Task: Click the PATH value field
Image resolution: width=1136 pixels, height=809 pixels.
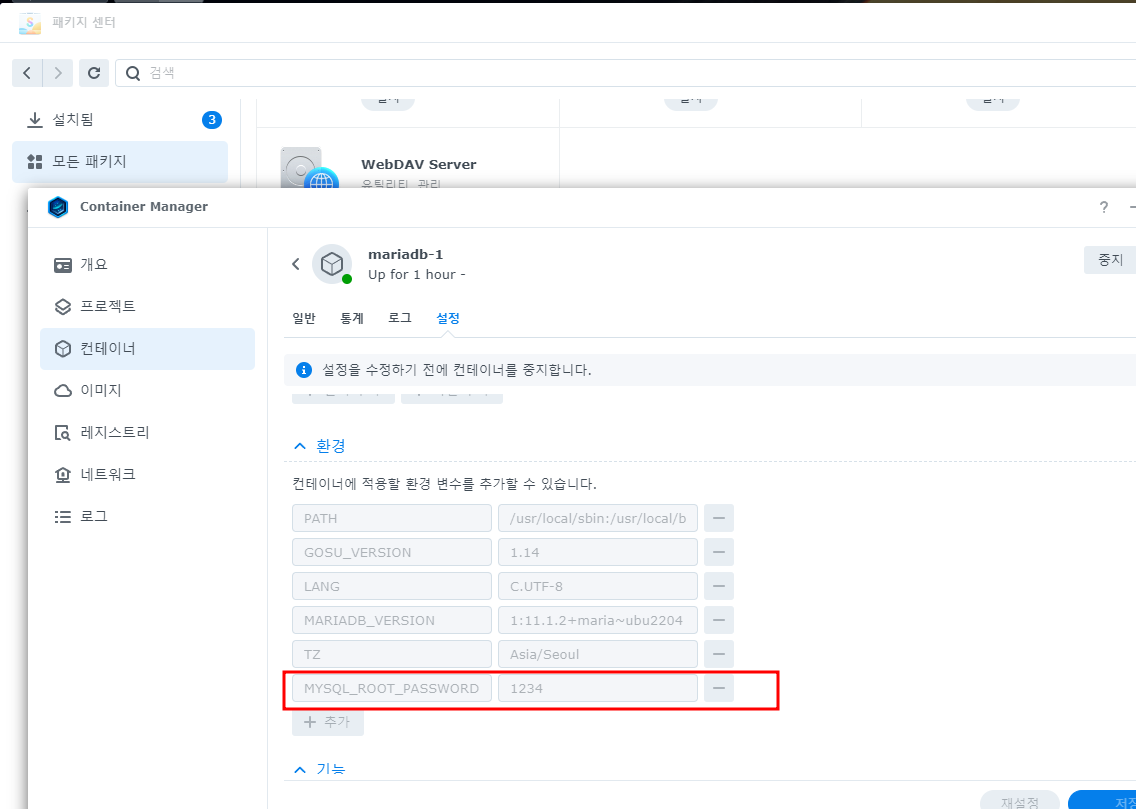Action: click(x=598, y=519)
